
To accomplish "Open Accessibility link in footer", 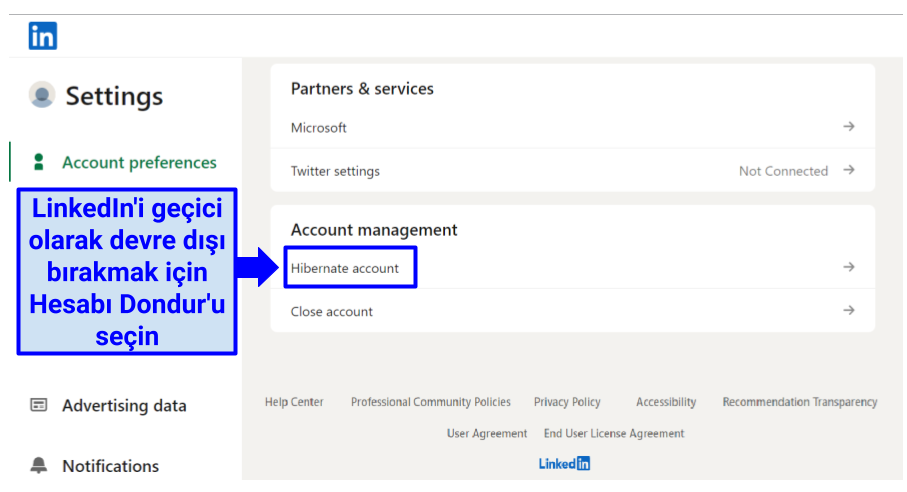I will coord(666,402).
